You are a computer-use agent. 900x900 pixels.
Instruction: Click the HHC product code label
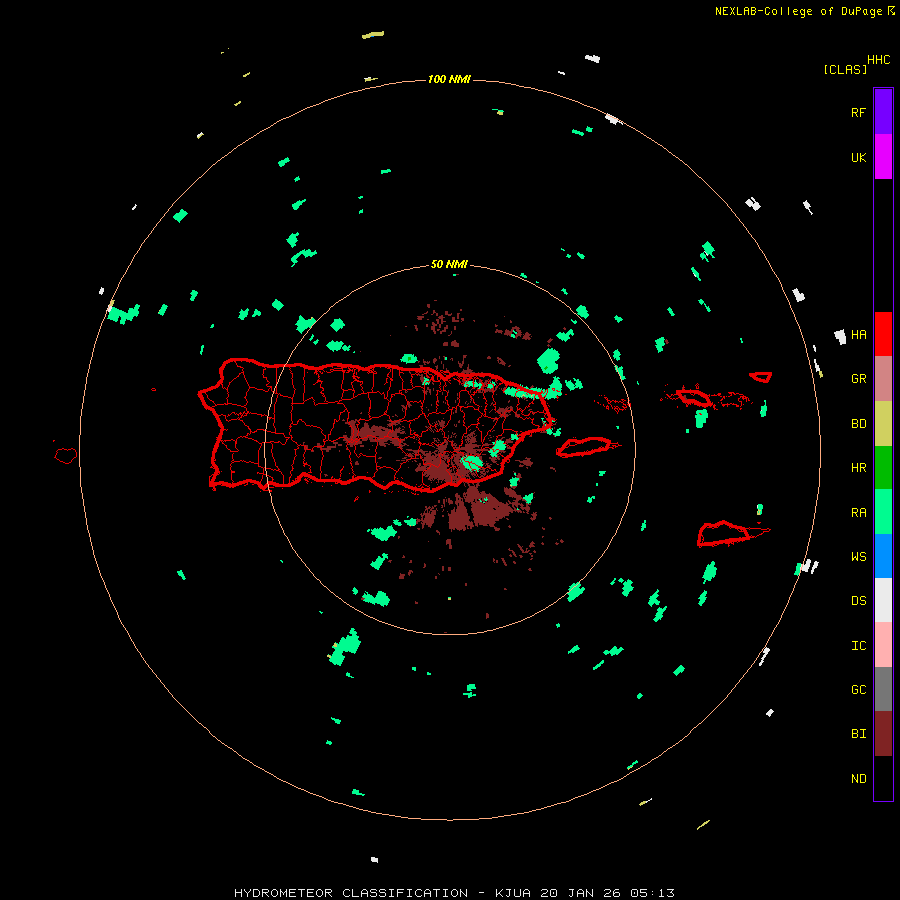(x=879, y=60)
